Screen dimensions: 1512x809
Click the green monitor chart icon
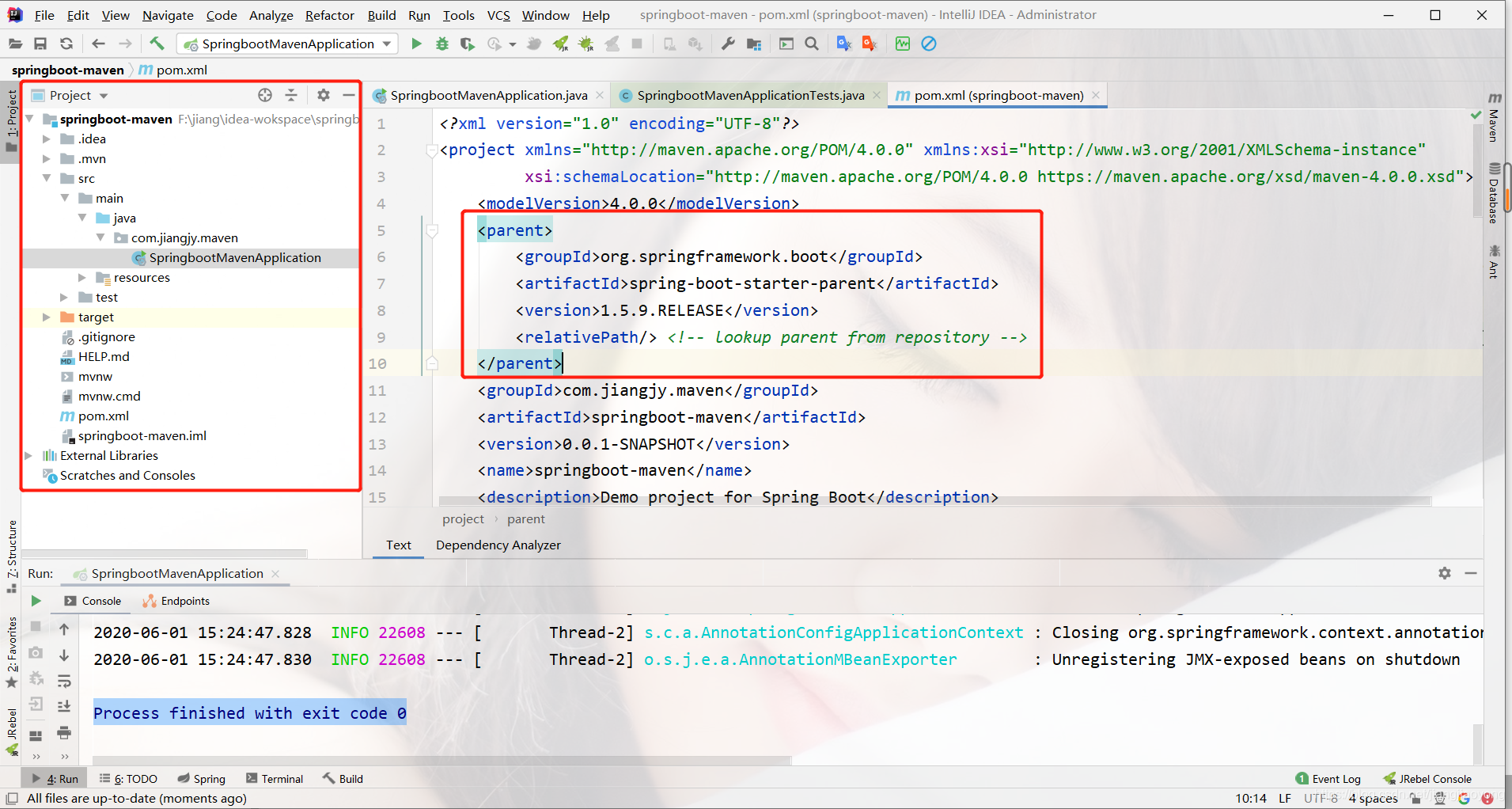[x=903, y=44]
